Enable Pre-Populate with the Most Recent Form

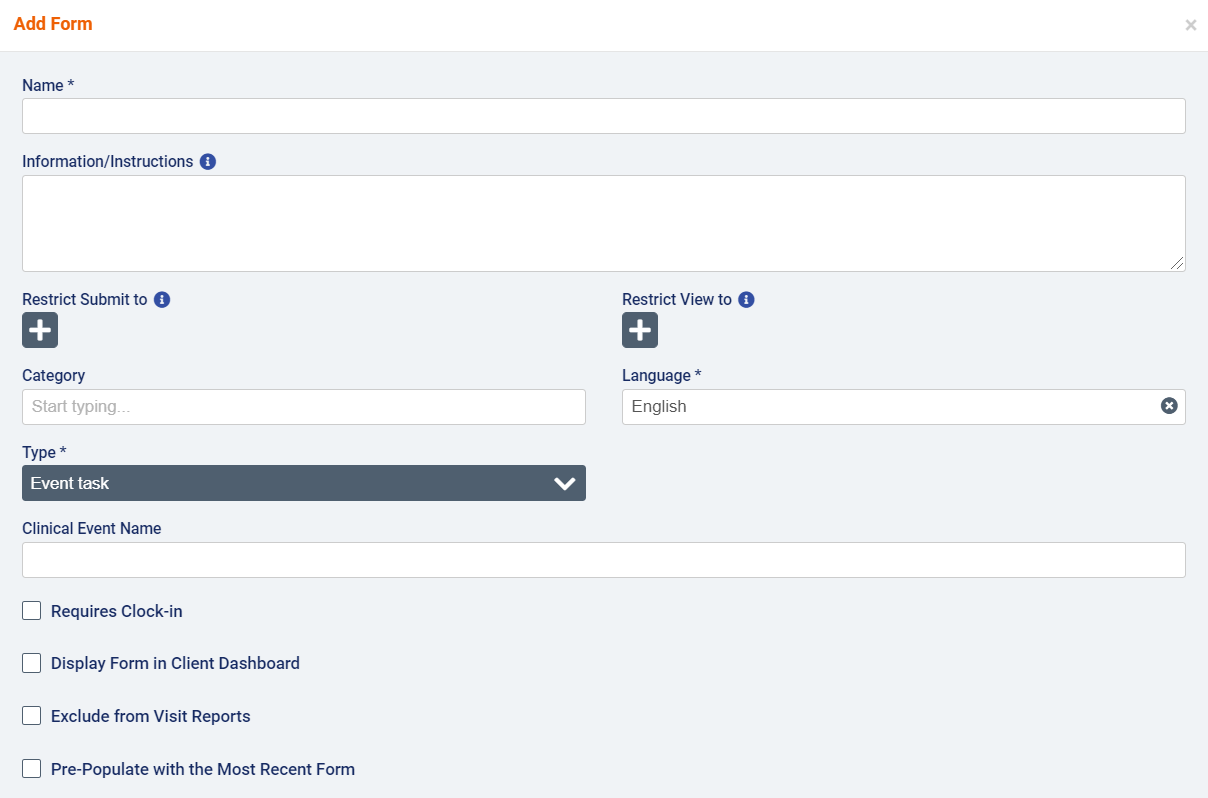32,769
